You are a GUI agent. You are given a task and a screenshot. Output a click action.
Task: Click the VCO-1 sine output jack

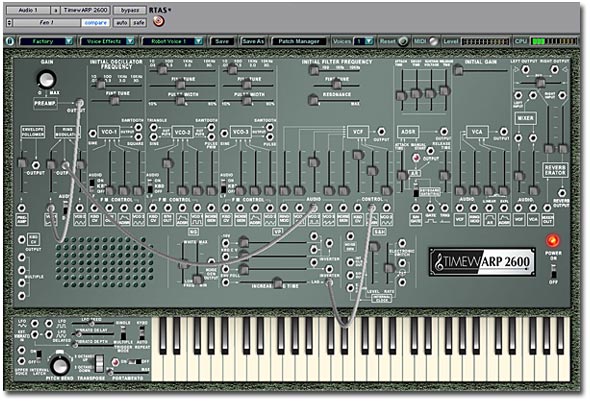click(93, 133)
